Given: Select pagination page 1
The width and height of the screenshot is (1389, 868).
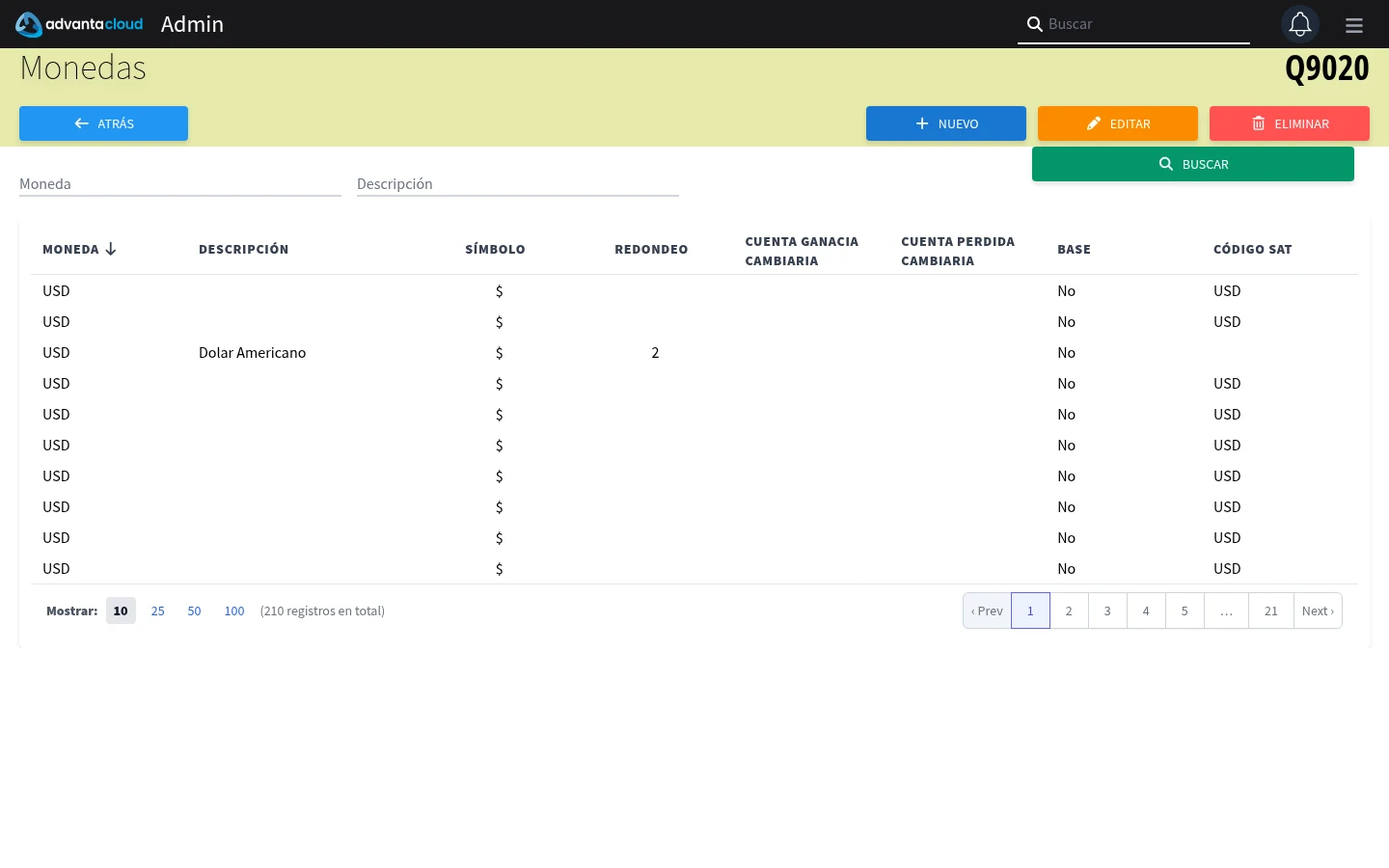Looking at the screenshot, I should pyautogui.click(x=1030, y=610).
